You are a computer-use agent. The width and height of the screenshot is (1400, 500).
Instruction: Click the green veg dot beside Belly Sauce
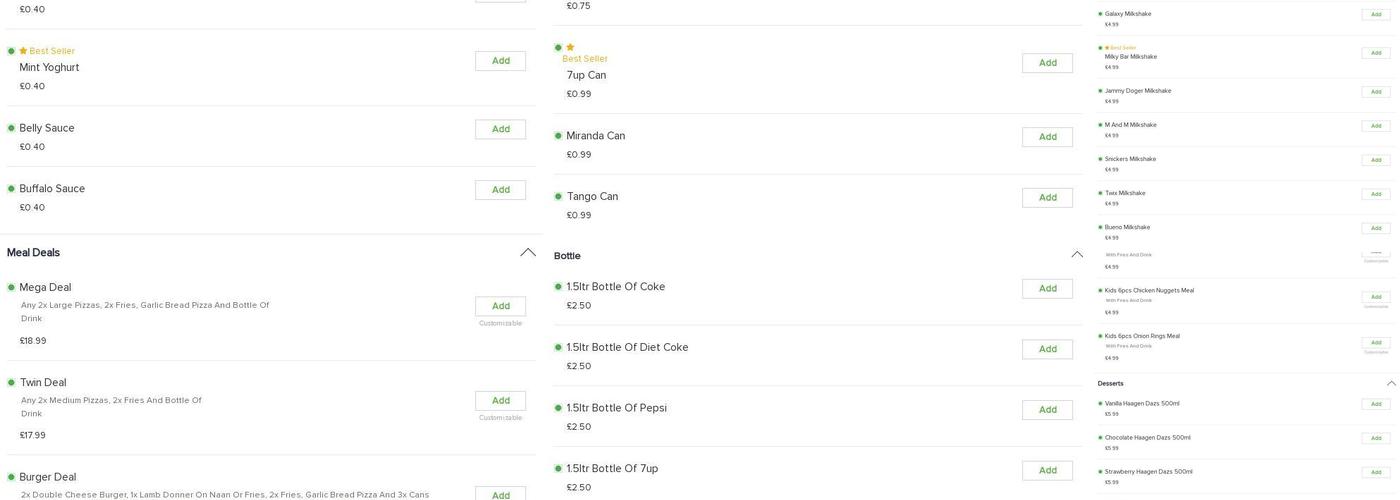[x=11, y=128]
